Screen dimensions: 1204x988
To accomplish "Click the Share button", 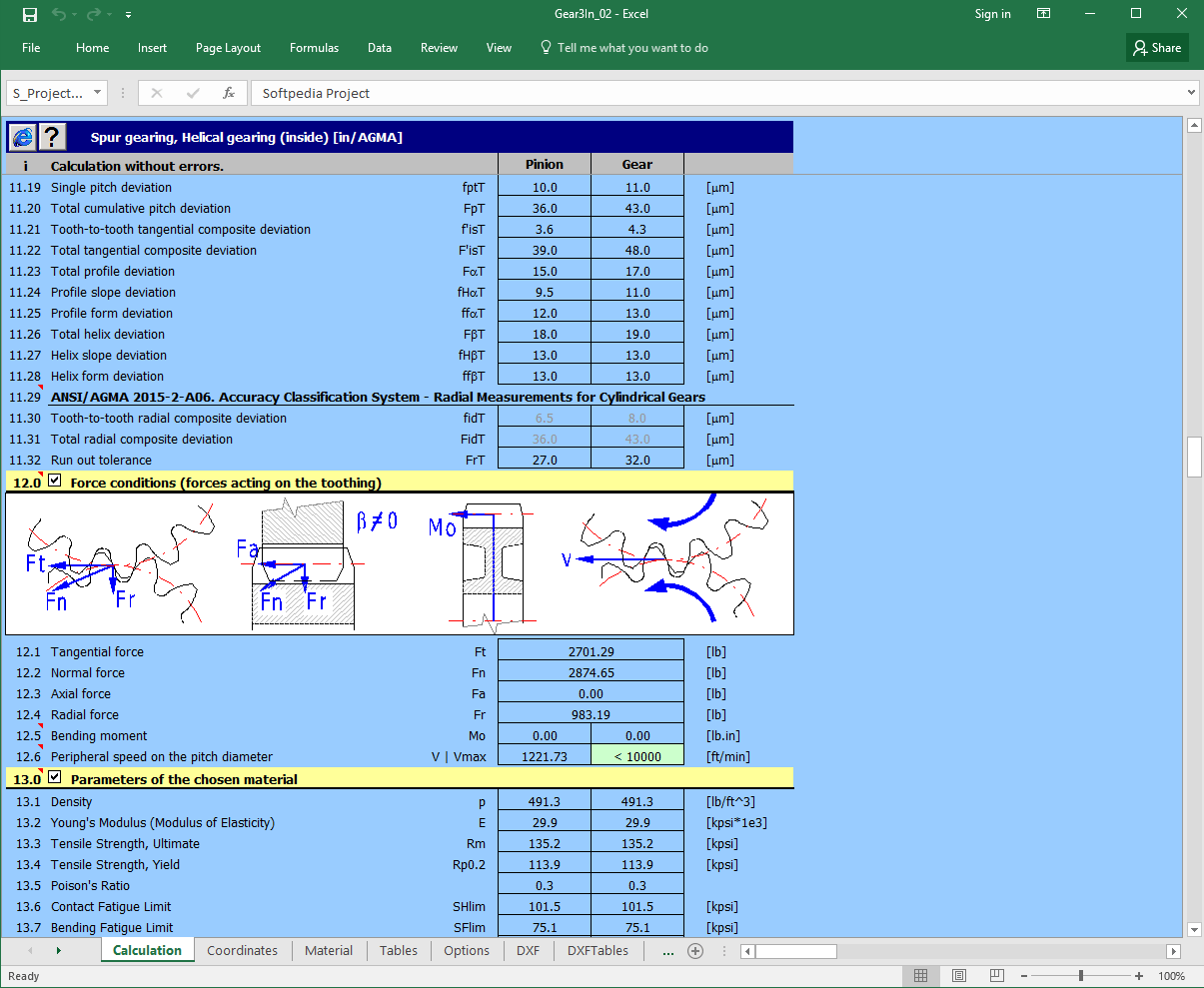I will (1156, 47).
